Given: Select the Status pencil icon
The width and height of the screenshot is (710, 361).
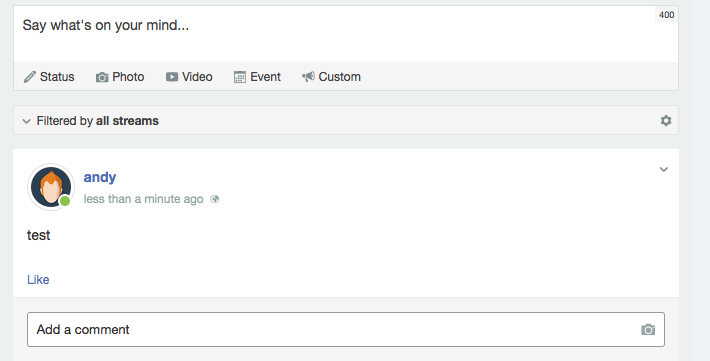Looking at the screenshot, I should 29,77.
